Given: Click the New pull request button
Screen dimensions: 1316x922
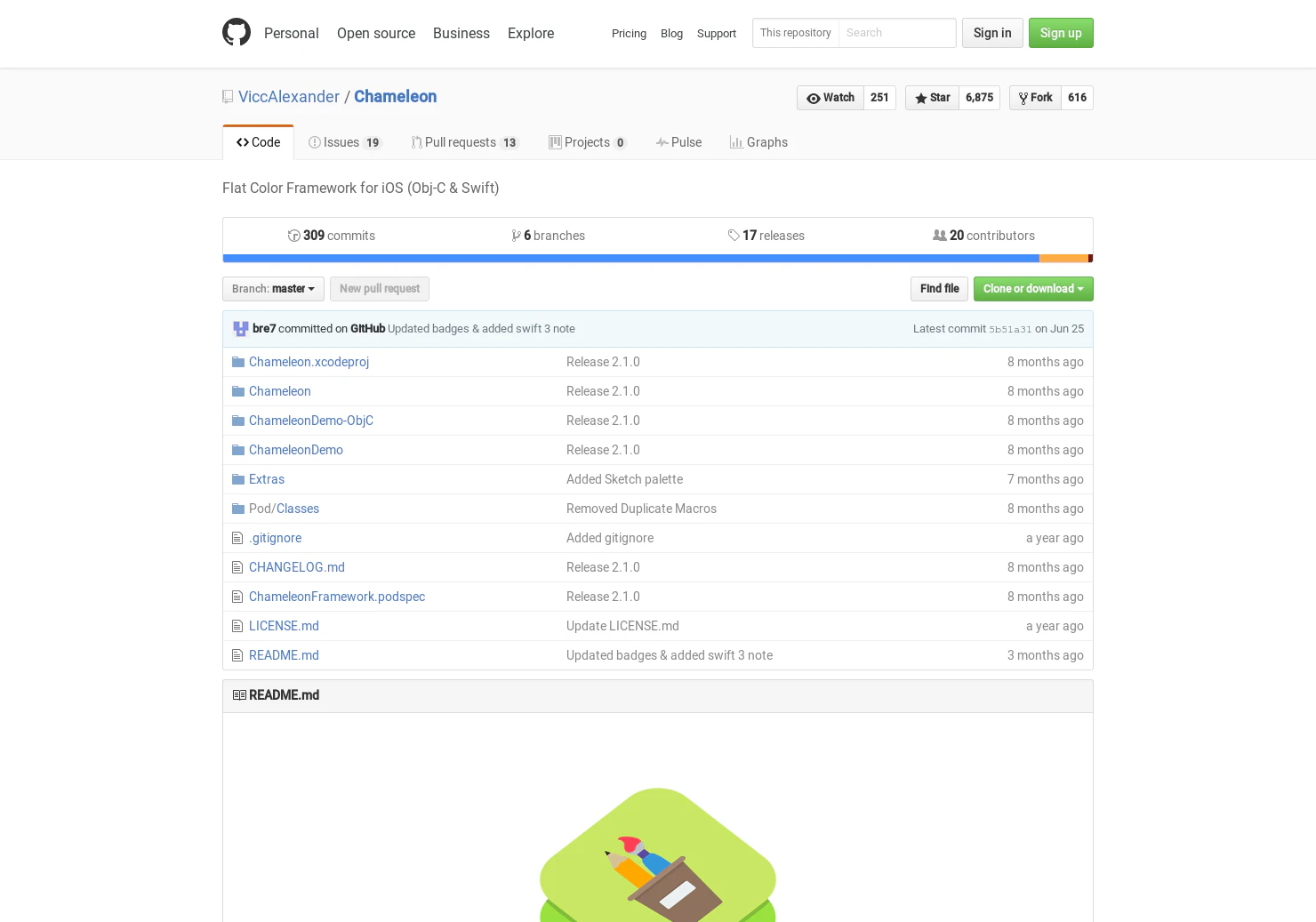Looking at the screenshot, I should pos(380,289).
